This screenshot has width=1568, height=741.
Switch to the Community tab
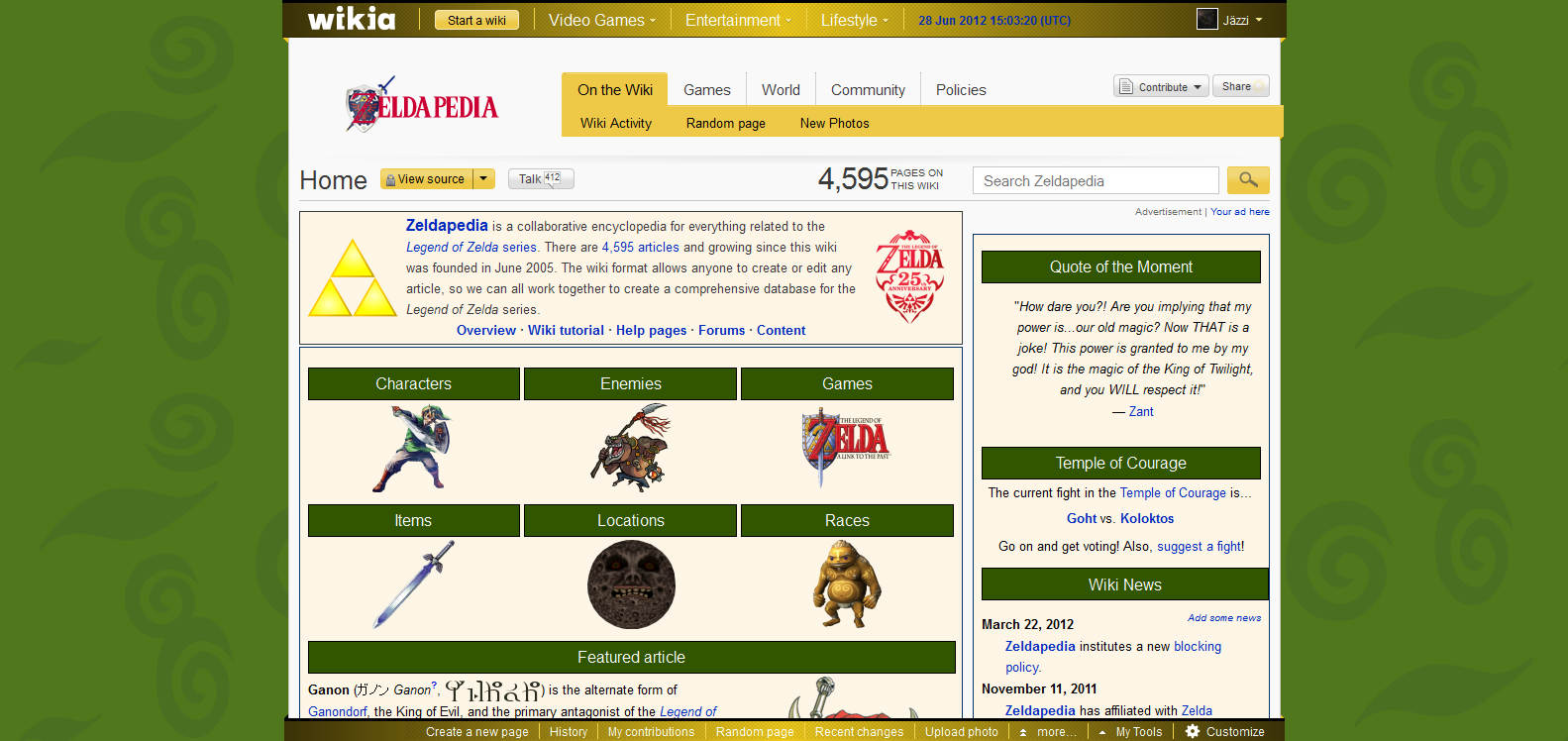868,89
